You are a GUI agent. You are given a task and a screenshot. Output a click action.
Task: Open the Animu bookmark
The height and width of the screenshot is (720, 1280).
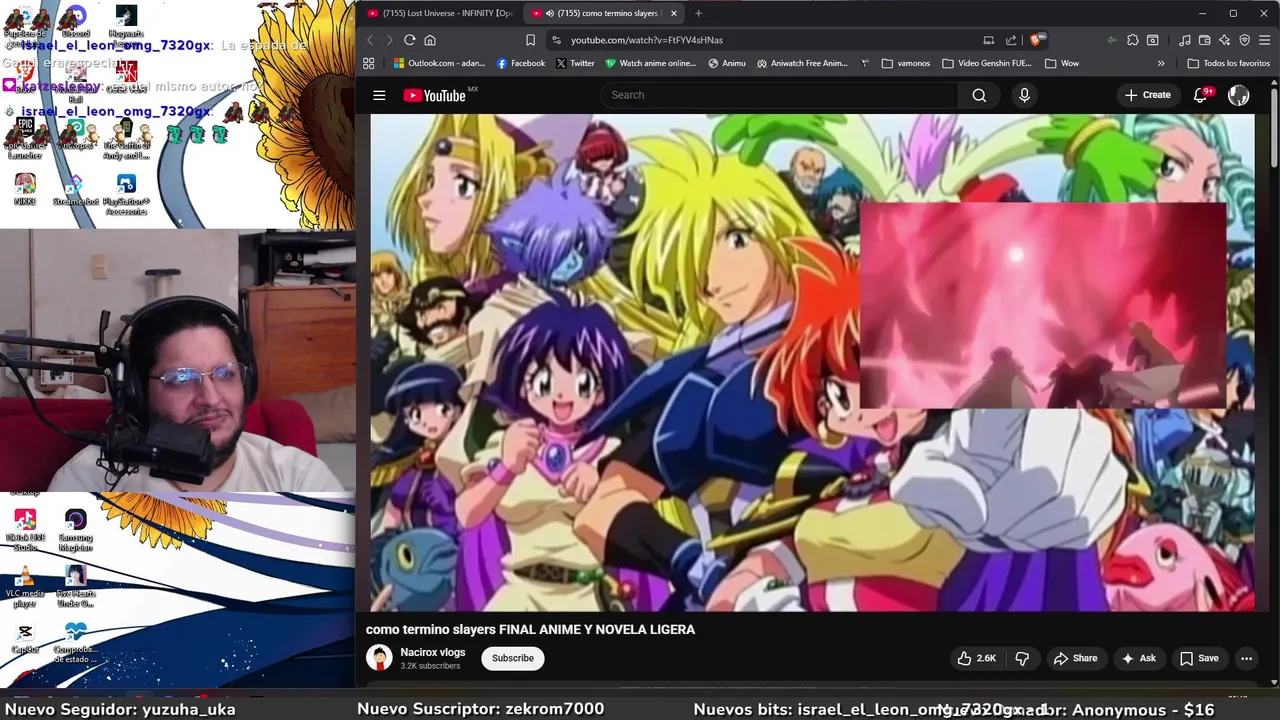tap(727, 63)
